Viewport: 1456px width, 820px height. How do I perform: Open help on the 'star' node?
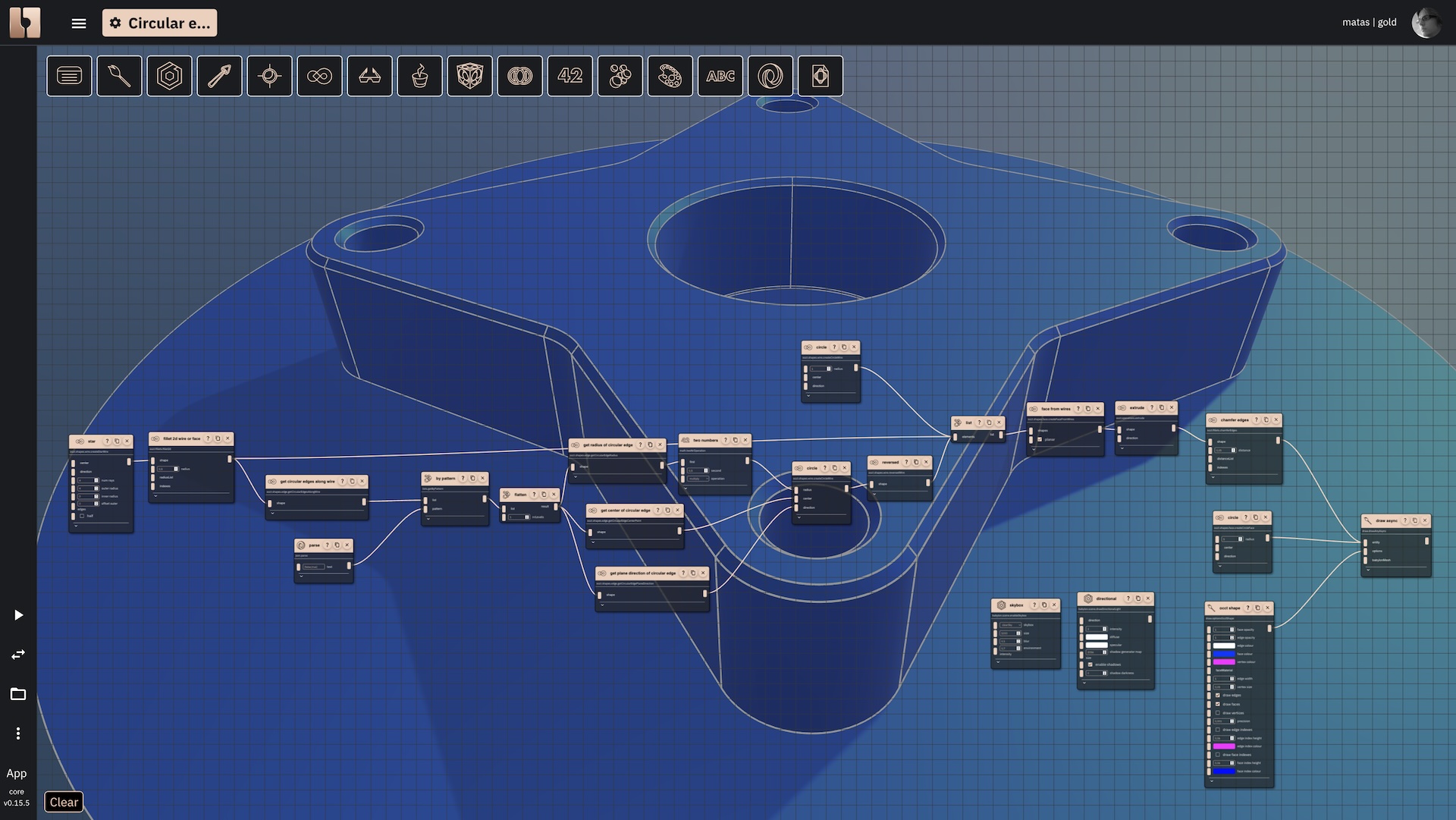click(x=107, y=441)
